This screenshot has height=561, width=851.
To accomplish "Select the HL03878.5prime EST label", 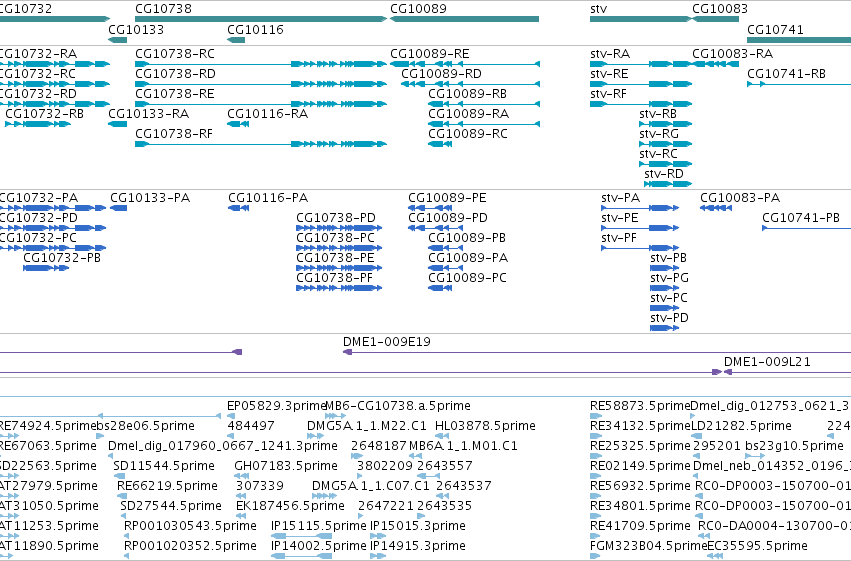I will click(485, 426).
